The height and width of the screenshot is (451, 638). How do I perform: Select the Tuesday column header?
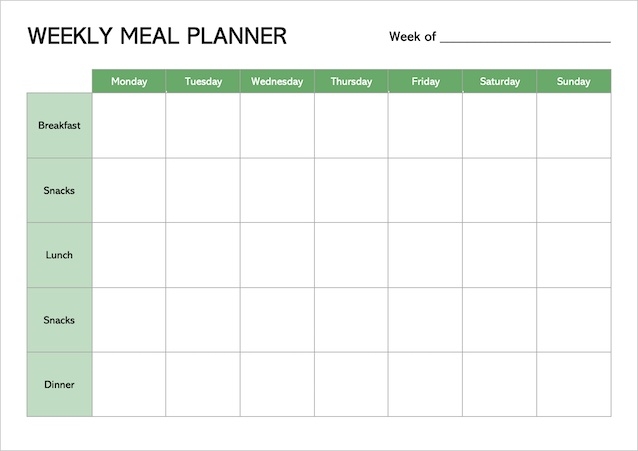(203, 81)
